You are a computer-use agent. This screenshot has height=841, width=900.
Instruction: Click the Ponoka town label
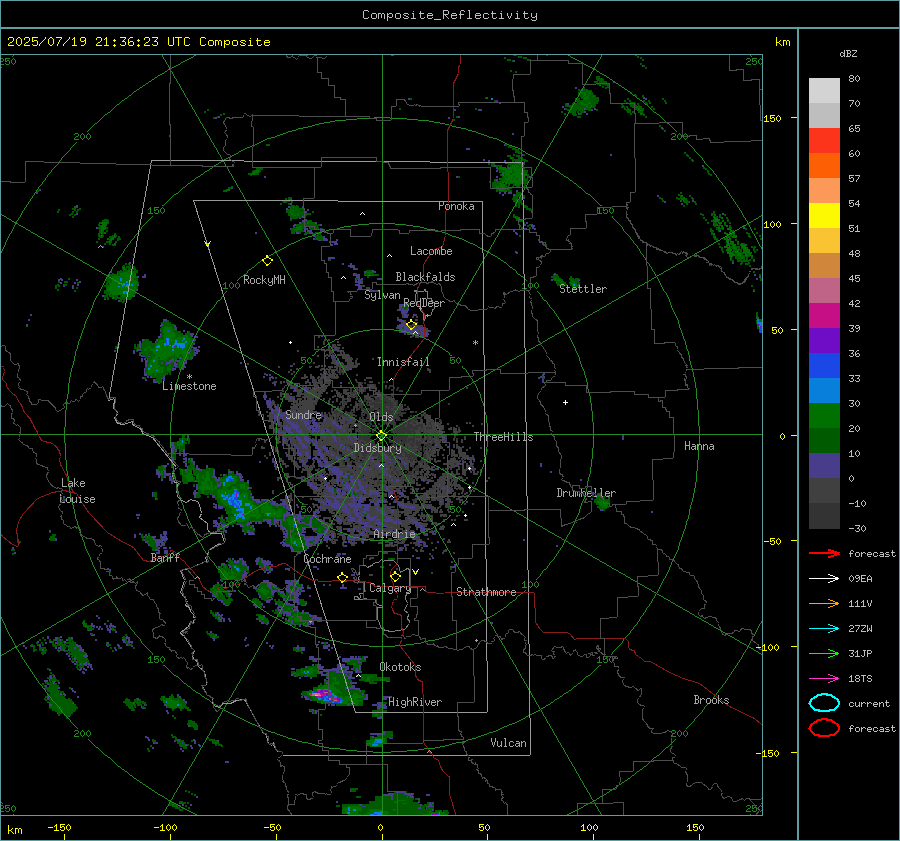coord(456,206)
